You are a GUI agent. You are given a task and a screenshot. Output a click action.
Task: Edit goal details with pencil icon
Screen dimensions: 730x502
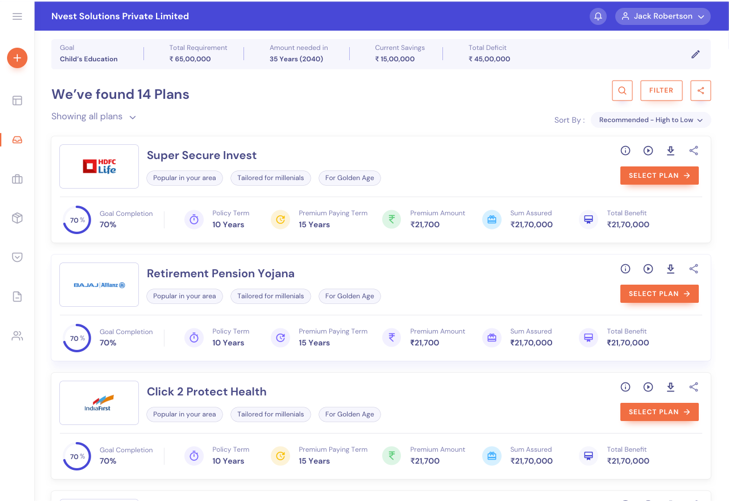click(x=696, y=54)
